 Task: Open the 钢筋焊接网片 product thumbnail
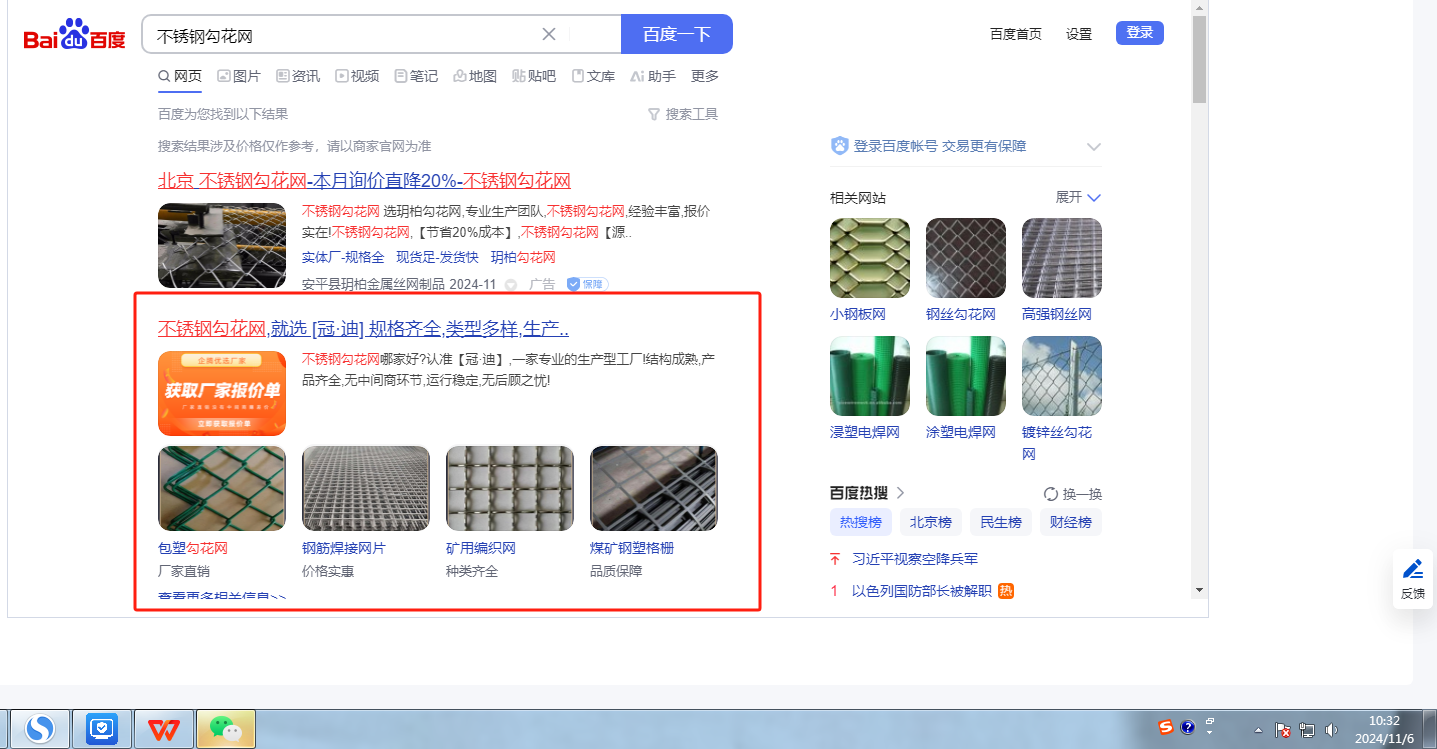[x=366, y=488]
